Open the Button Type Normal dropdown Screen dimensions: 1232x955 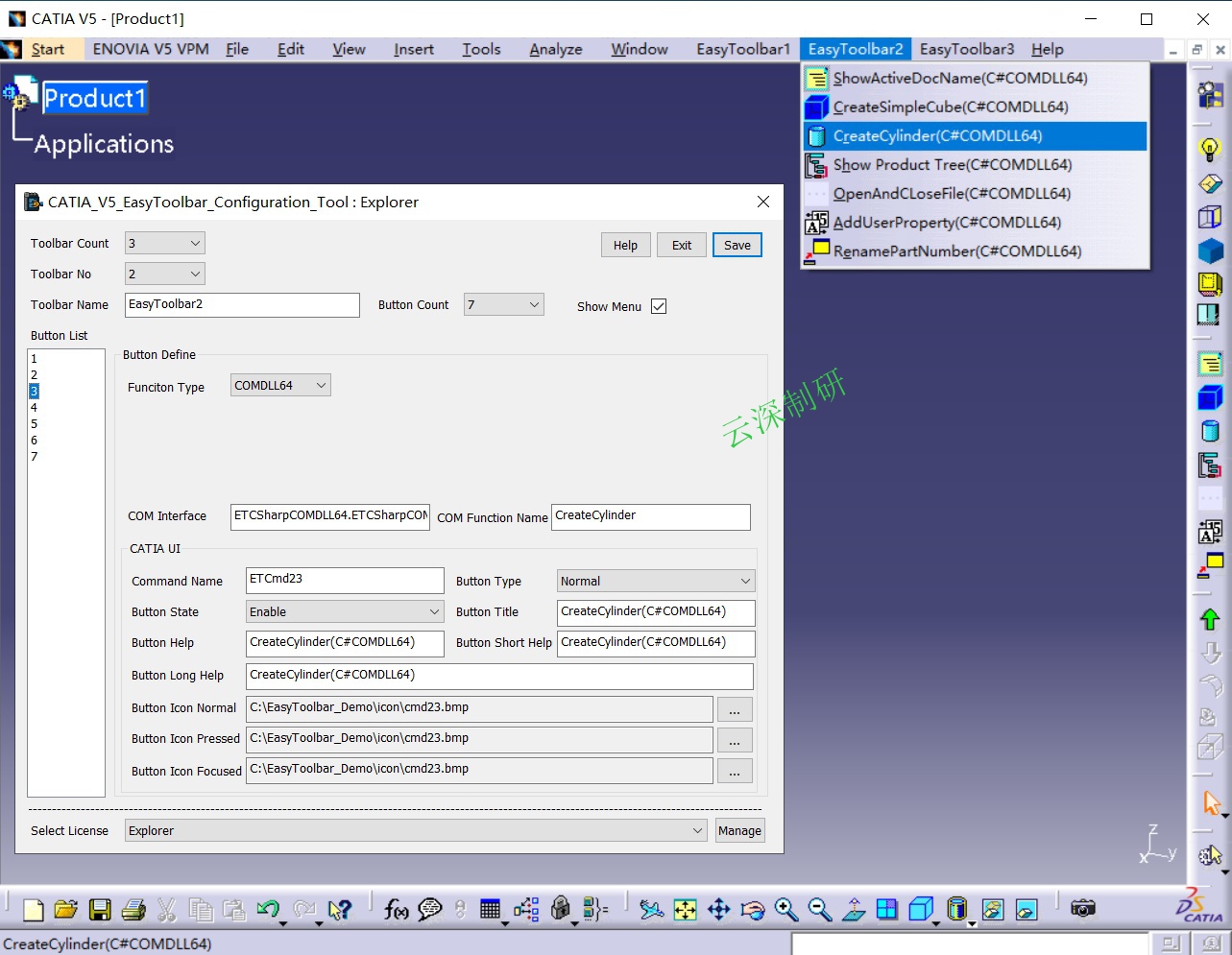pos(657,582)
